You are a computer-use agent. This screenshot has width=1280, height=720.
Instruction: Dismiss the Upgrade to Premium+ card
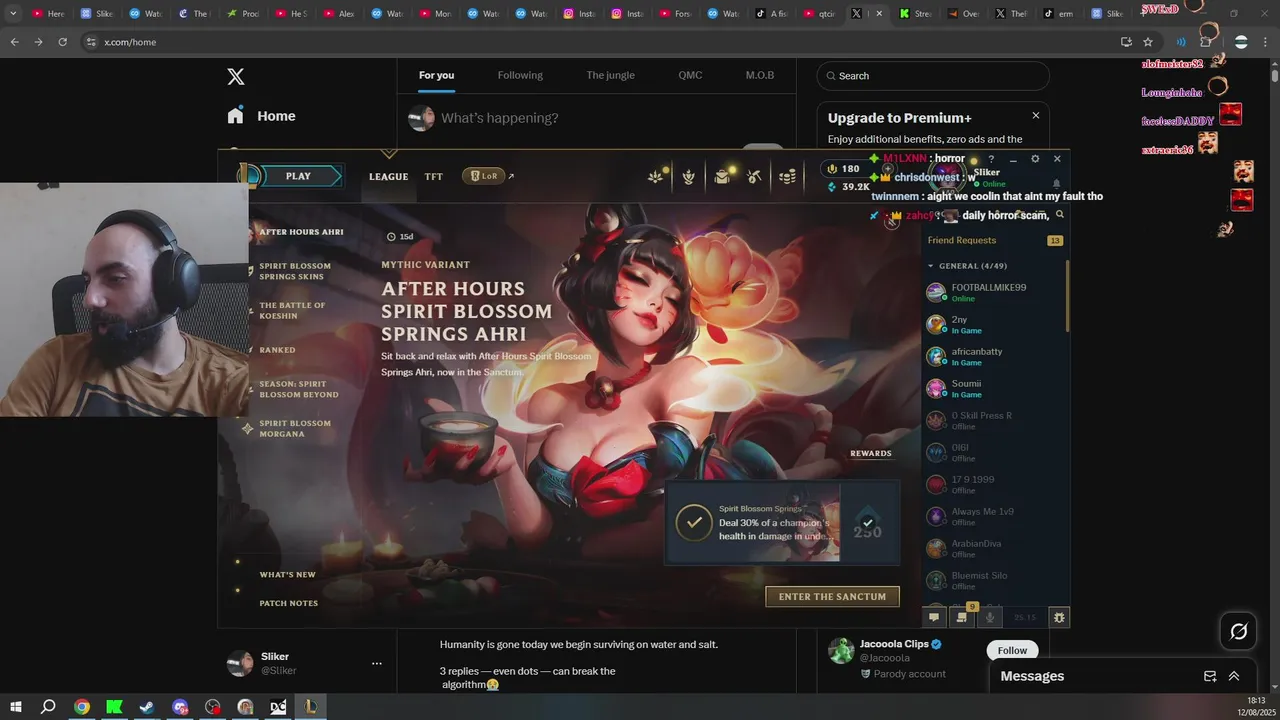1036,116
